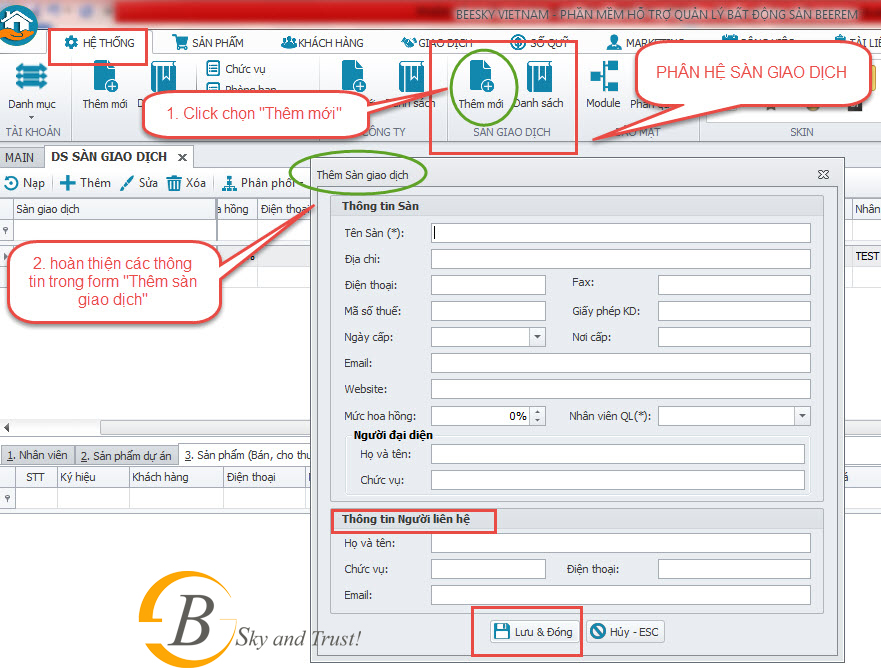The width and height of the screenshot is (881, 668).
Task: Click the Ký hiệu column header
Action: click(93, 478)
